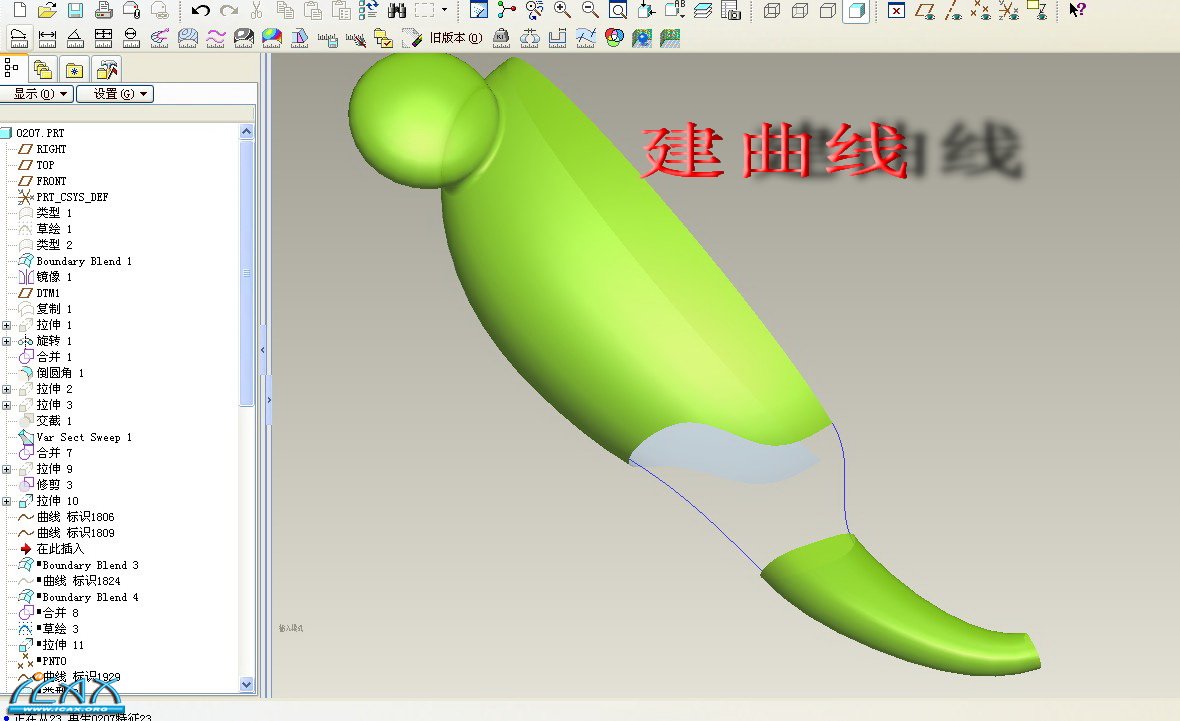1180x721 pixels.
Task: Click the Zoom In magnifier icon
Action: point(563,11)
